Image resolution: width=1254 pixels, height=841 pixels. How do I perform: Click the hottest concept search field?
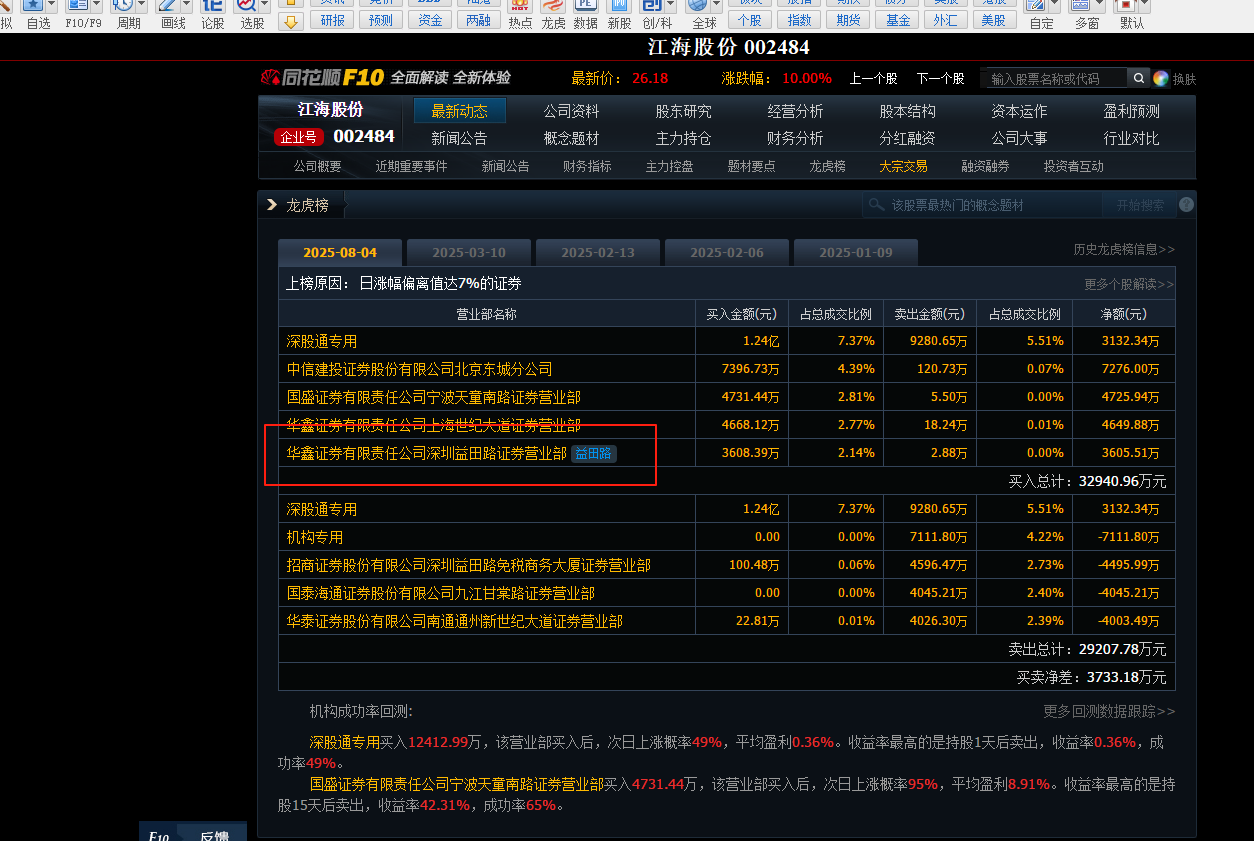tap(982, 205)
